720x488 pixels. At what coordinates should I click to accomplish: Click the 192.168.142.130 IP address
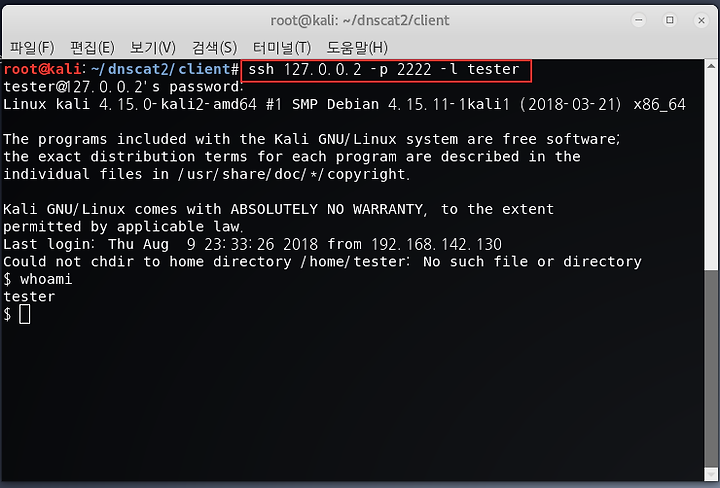point(436,244)
